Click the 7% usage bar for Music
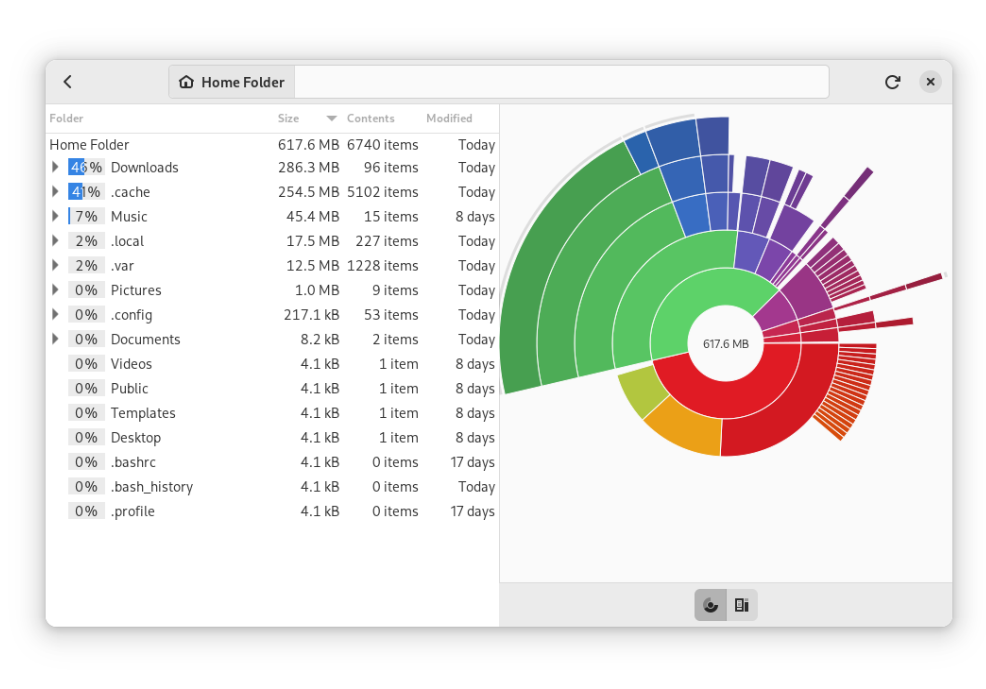 point(86,216)
